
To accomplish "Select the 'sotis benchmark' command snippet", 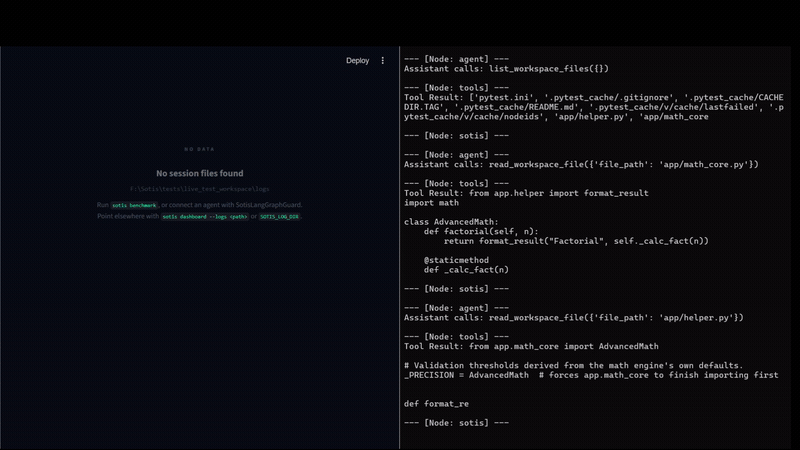I will click(x=134, y=205).
